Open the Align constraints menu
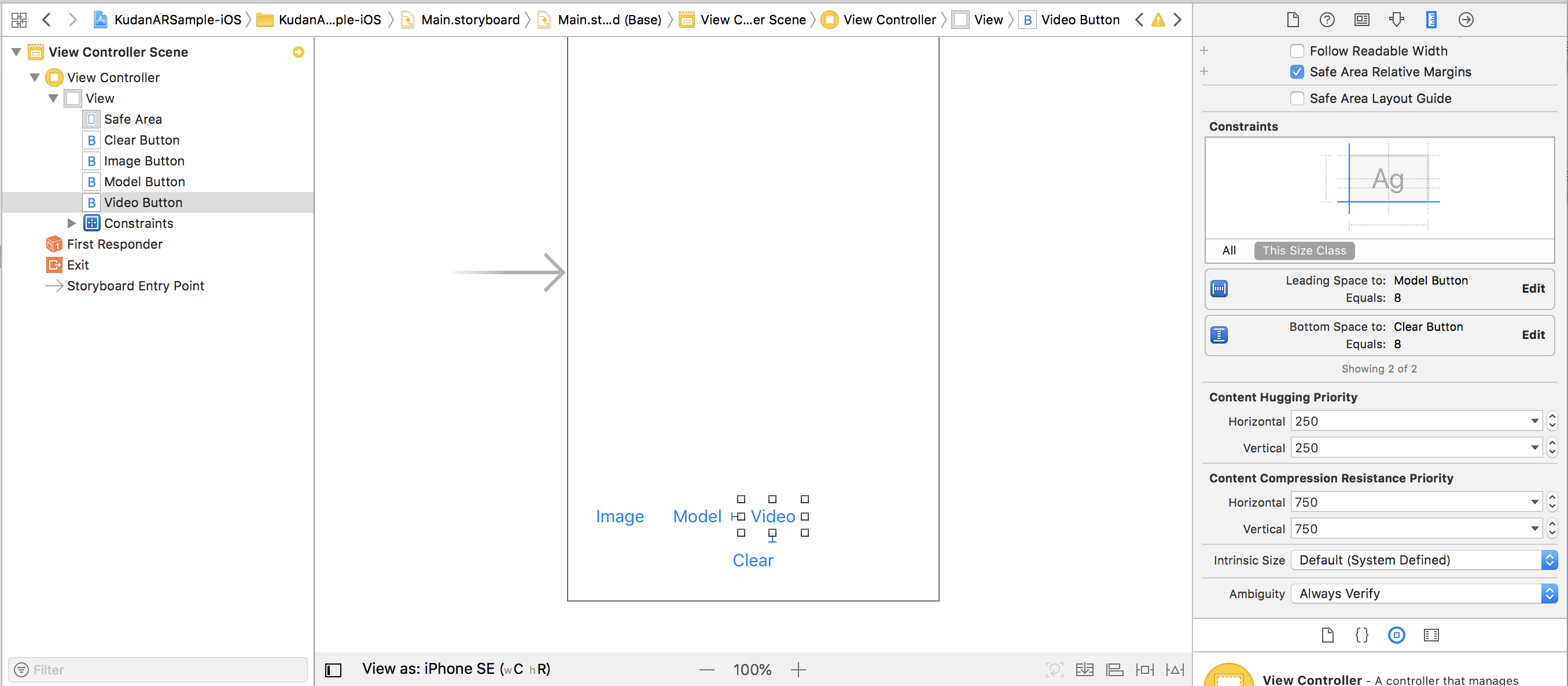The height and width of the screenshot is (686, 1568). (1114, 670)
